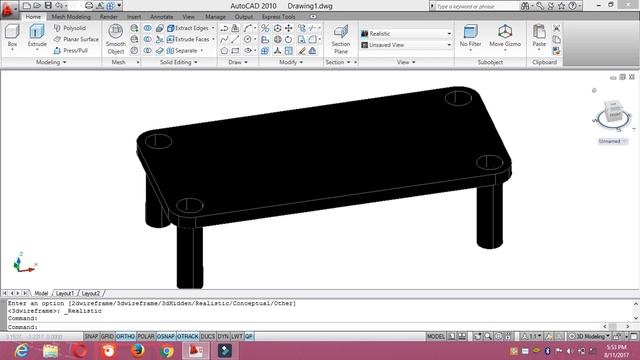Switch to the Layout1 tab
This screenshot has height=360, width=640.
(64, 293)
